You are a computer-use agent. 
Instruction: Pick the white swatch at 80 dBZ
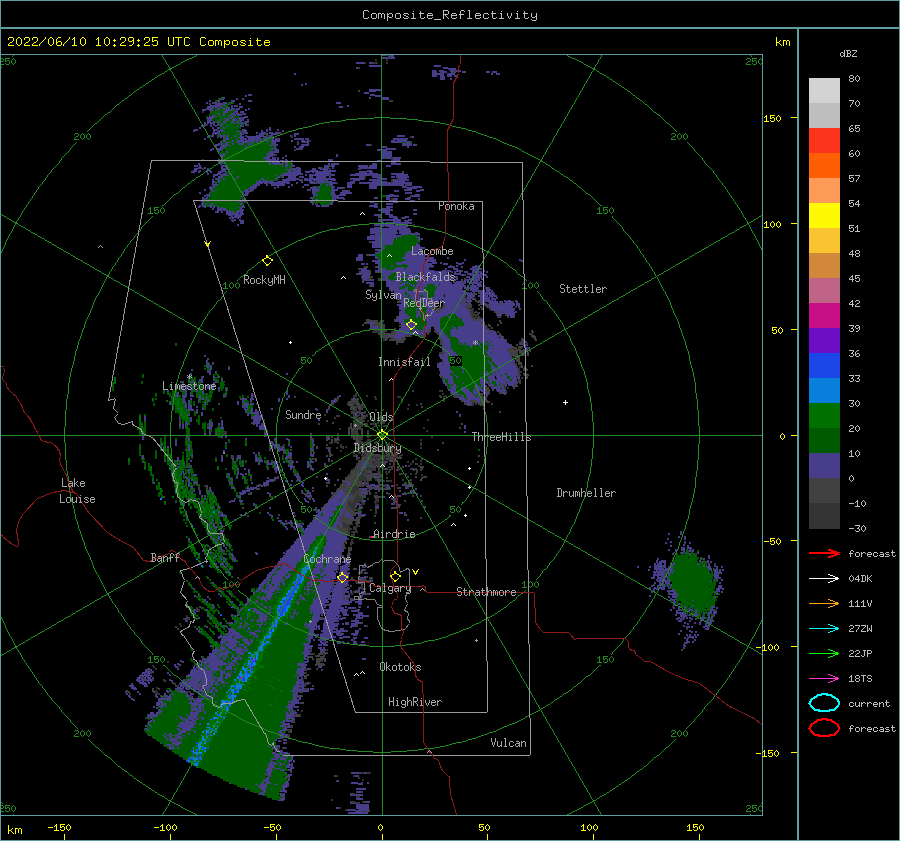coord(824,91)
